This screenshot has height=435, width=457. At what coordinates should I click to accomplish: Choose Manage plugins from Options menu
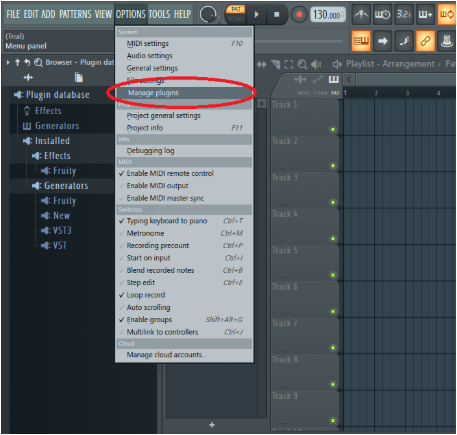coord(184,93)
